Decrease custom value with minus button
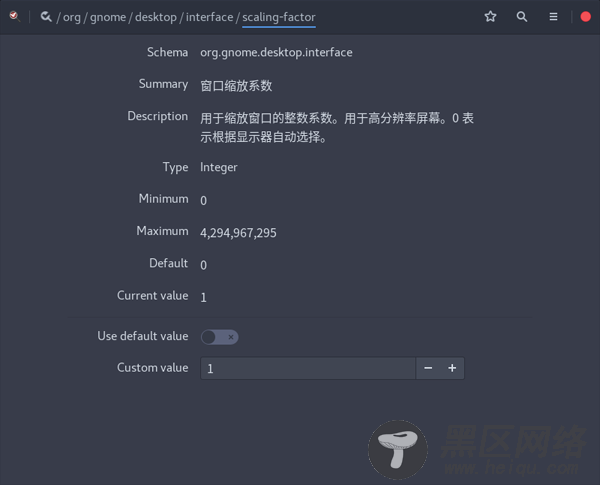 pos(428,368)
